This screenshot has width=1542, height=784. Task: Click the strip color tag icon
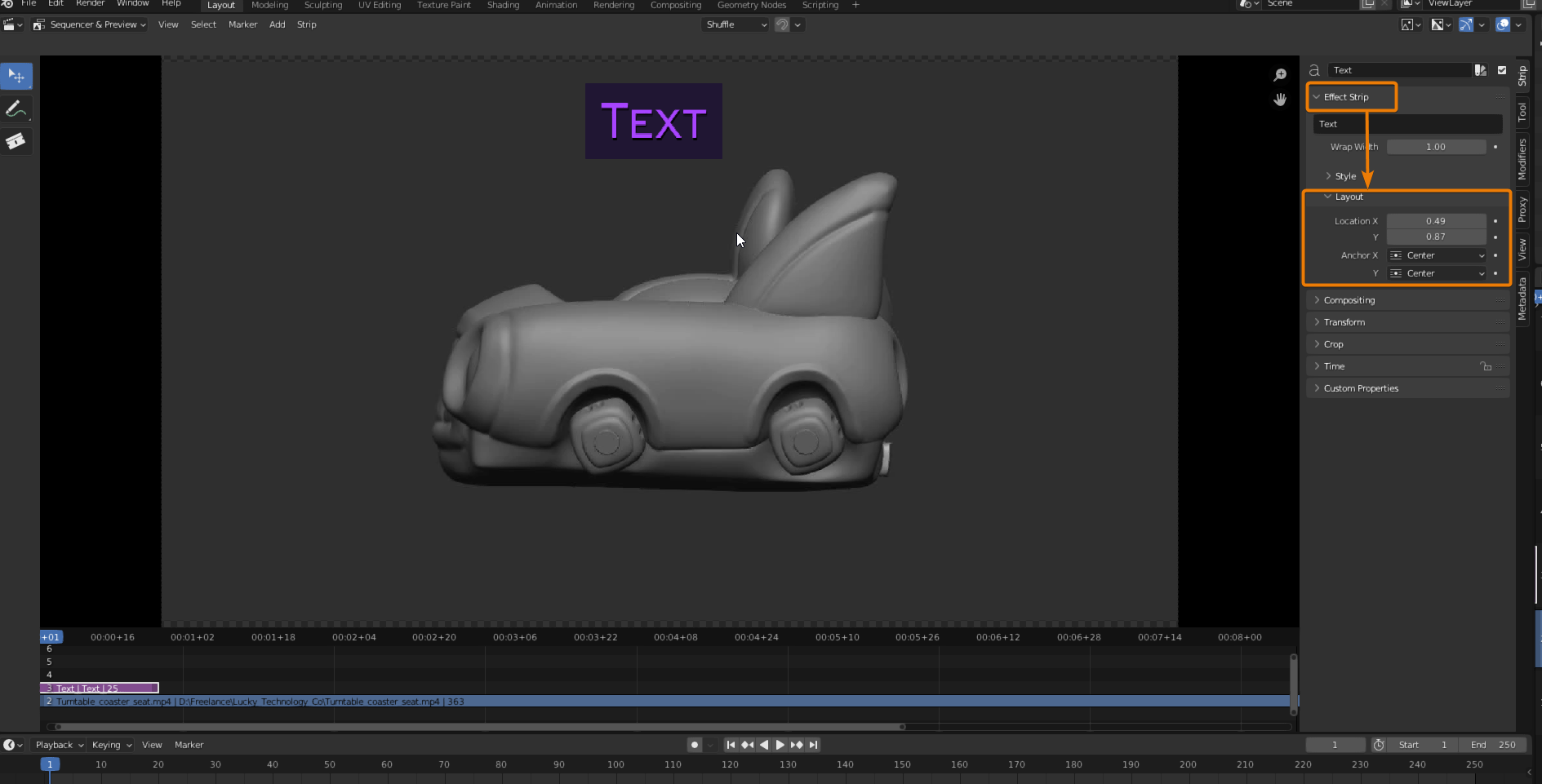[1481, 70]
